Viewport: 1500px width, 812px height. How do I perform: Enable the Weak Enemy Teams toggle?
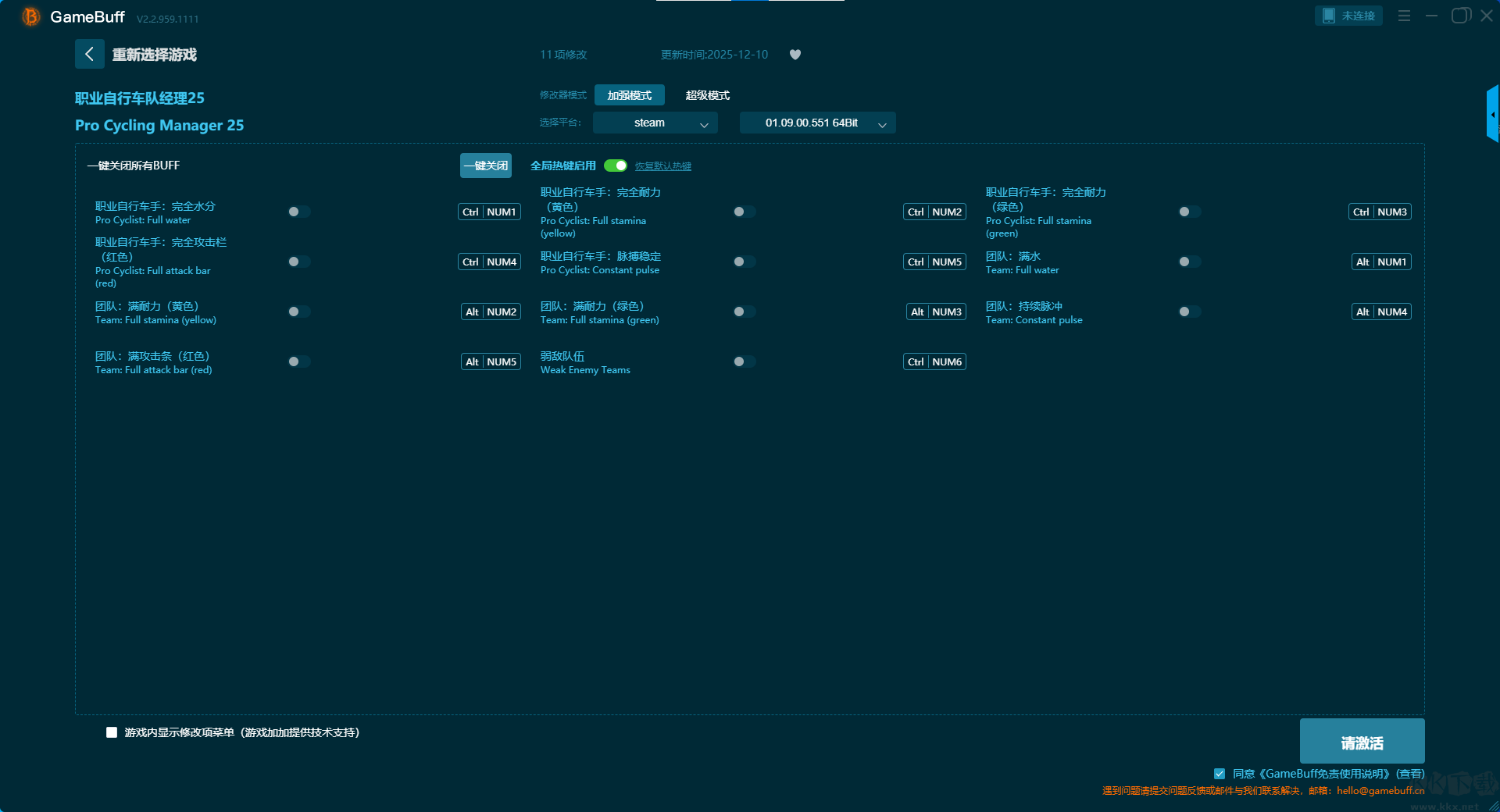tap(744, 361)
